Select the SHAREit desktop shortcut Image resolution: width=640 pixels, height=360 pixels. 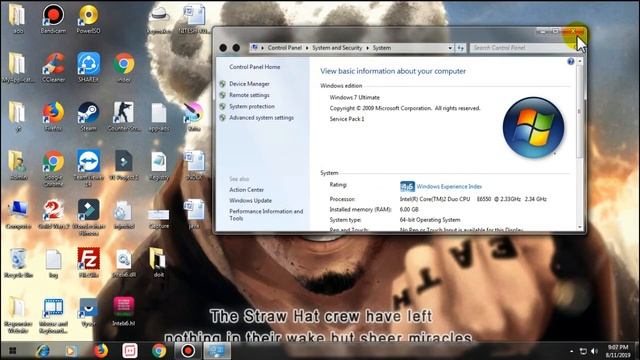point(89,67)
